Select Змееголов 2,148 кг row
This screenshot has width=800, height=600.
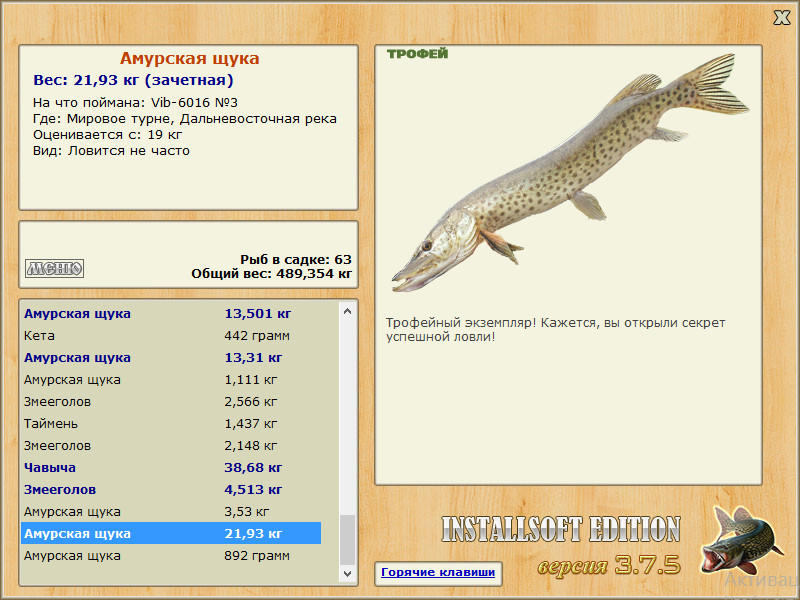(x=171, y=445)
